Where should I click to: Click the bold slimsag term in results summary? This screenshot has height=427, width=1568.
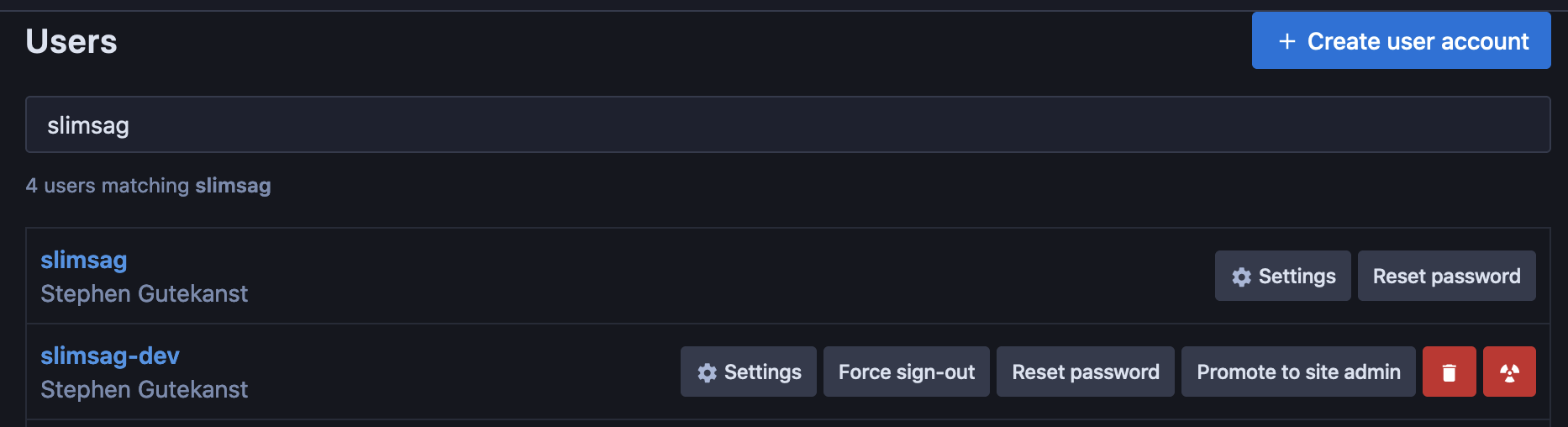(233, 186)
